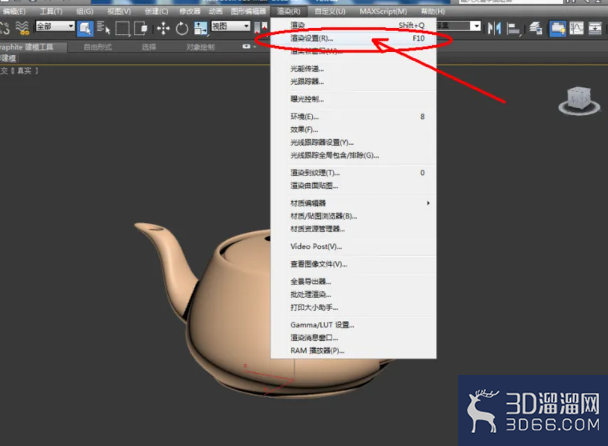The height and width of the screenshot is (446, 608).
Task: Open the 动画 menu
Action: click(x=216, y=11)
